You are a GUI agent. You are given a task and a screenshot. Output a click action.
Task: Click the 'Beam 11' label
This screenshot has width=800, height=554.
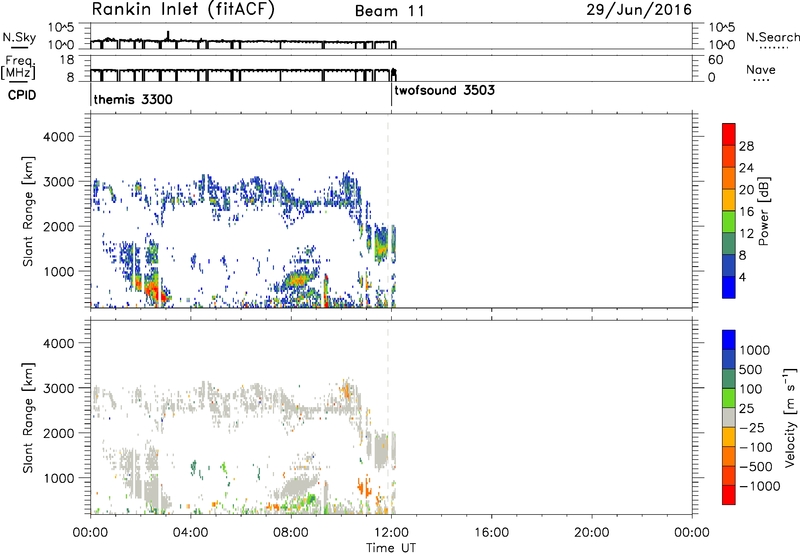click(390, 11)
